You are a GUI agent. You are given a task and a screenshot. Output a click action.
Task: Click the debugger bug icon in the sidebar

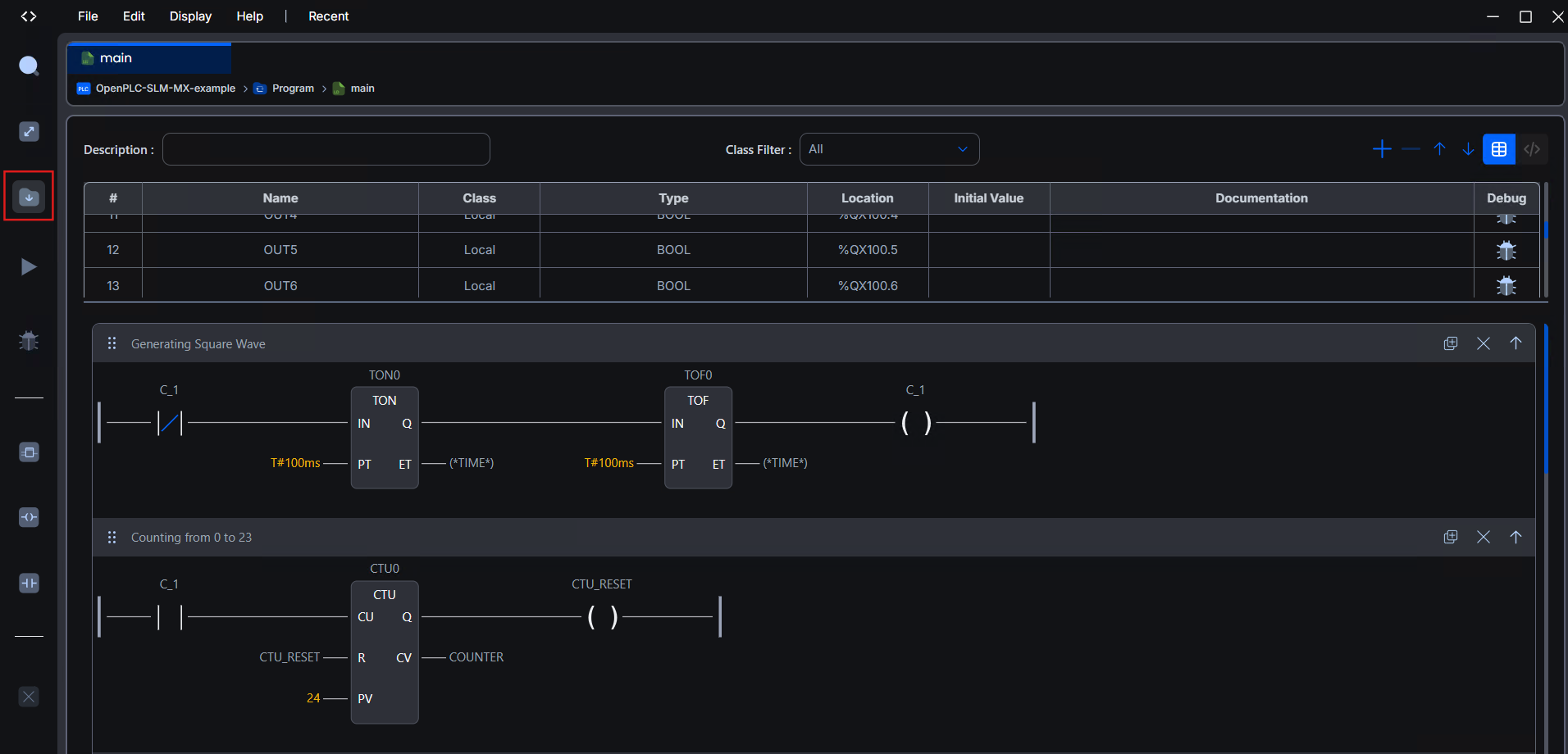point(29,341)
